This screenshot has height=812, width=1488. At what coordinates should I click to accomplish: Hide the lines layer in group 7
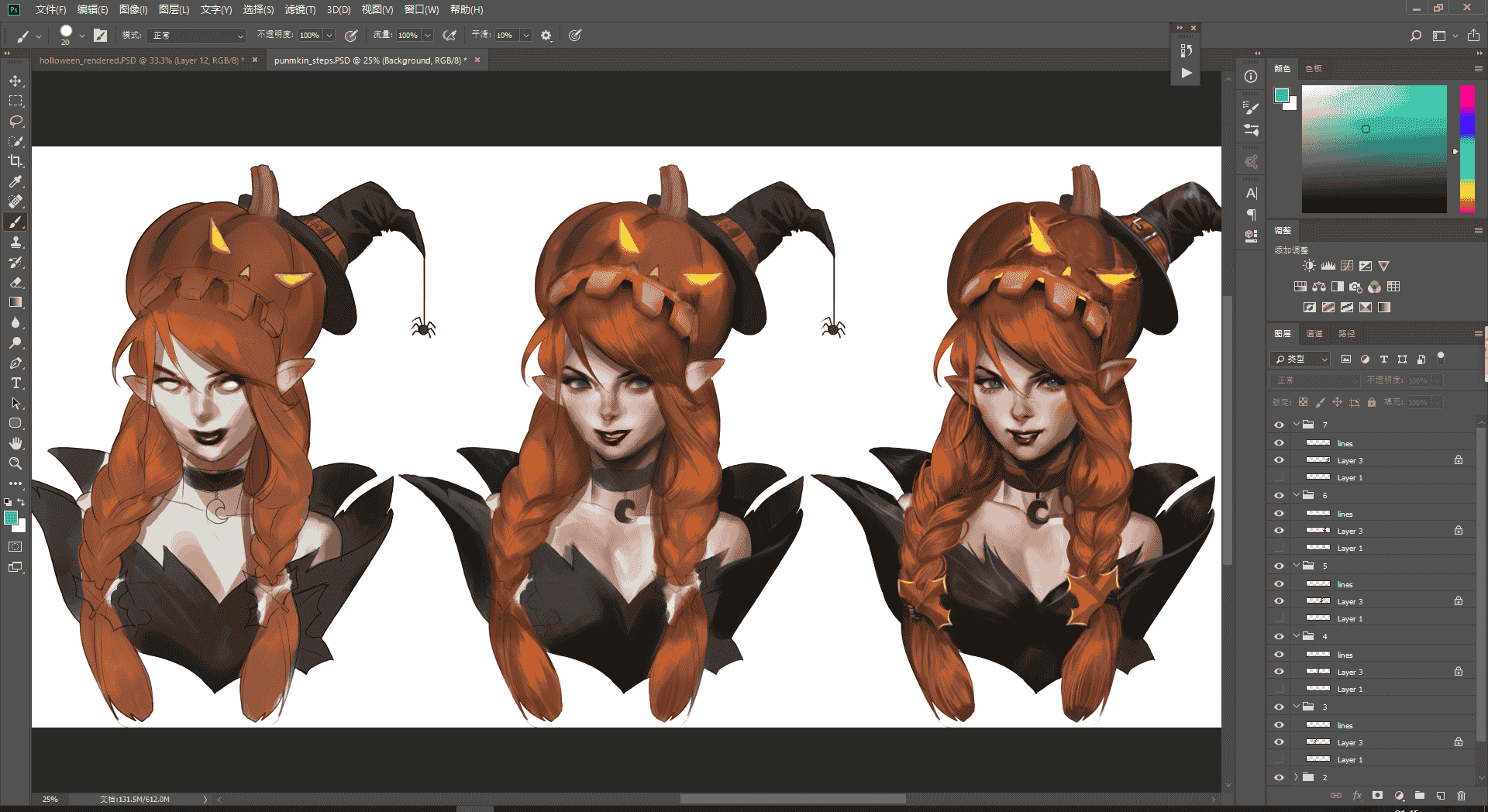(1279, 443)
